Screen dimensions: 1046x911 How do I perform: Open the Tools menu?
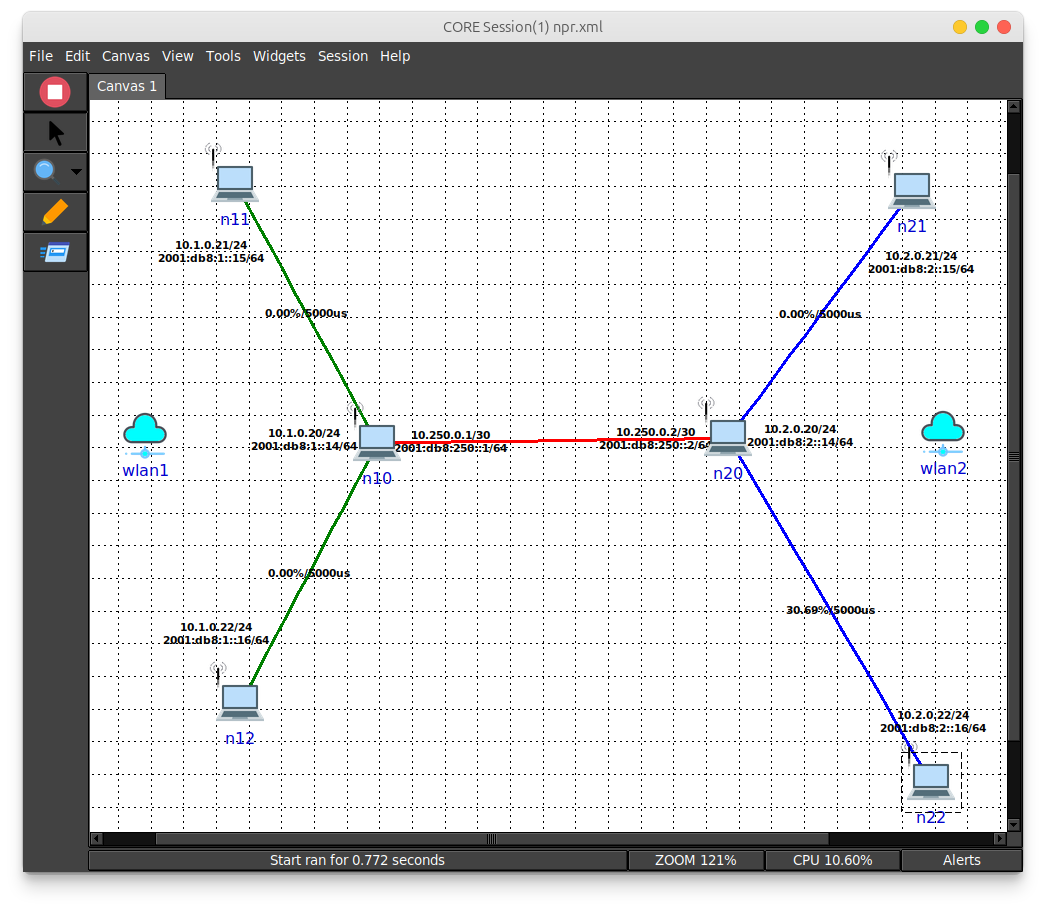click(223, 56)
